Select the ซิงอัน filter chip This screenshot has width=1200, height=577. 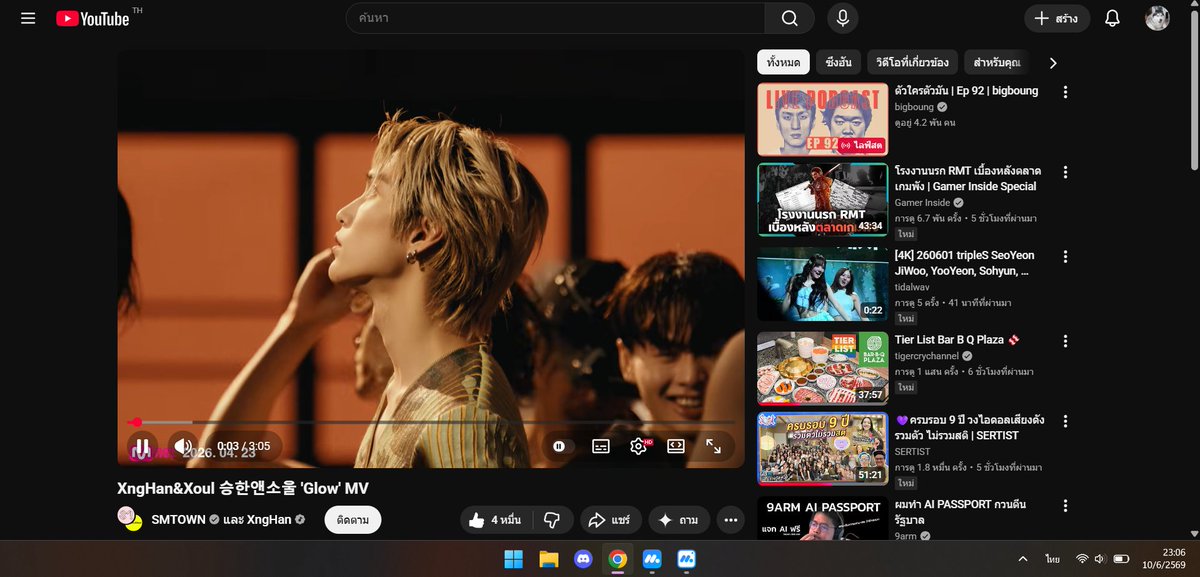click(x=838, y=63)
